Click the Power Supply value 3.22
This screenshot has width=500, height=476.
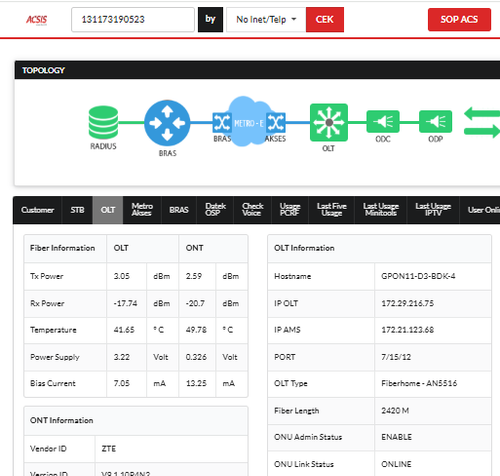[121, 357]
